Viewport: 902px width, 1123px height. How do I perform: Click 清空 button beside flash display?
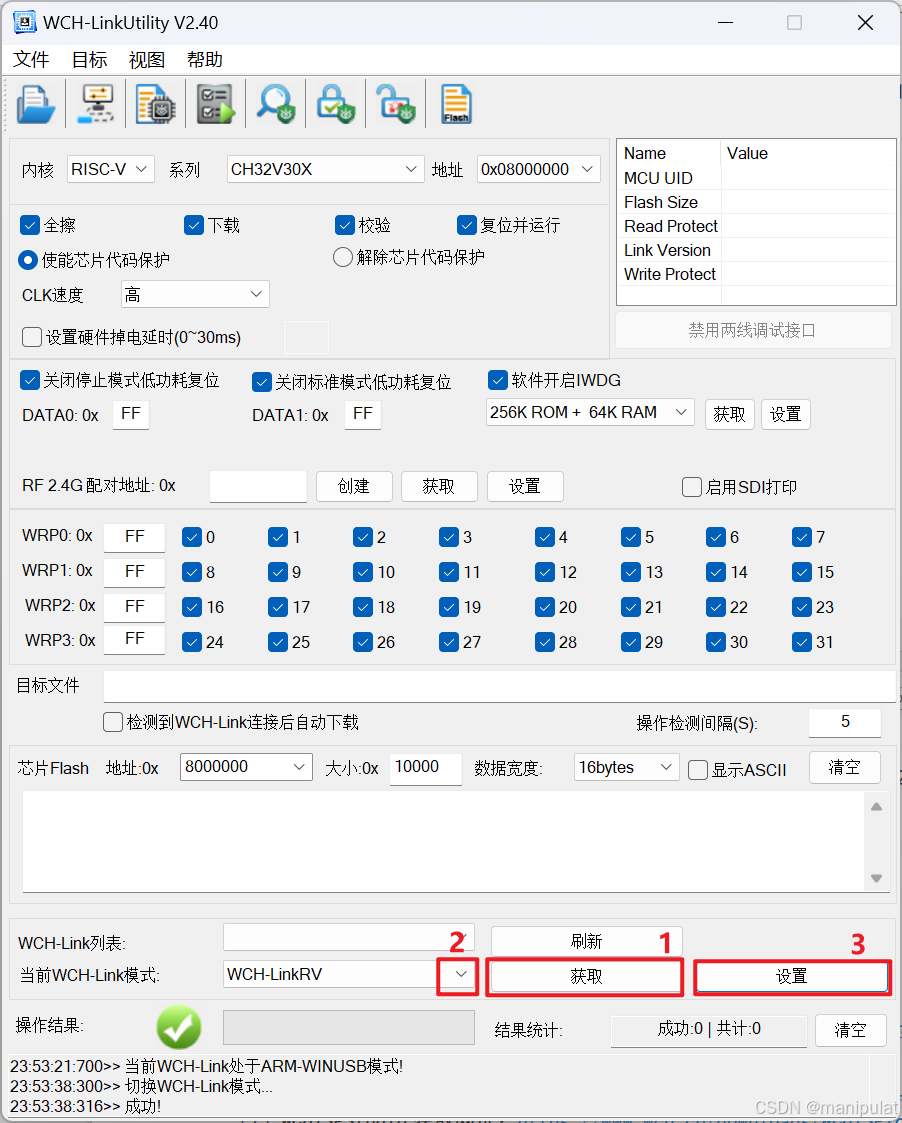click(845, 768)
